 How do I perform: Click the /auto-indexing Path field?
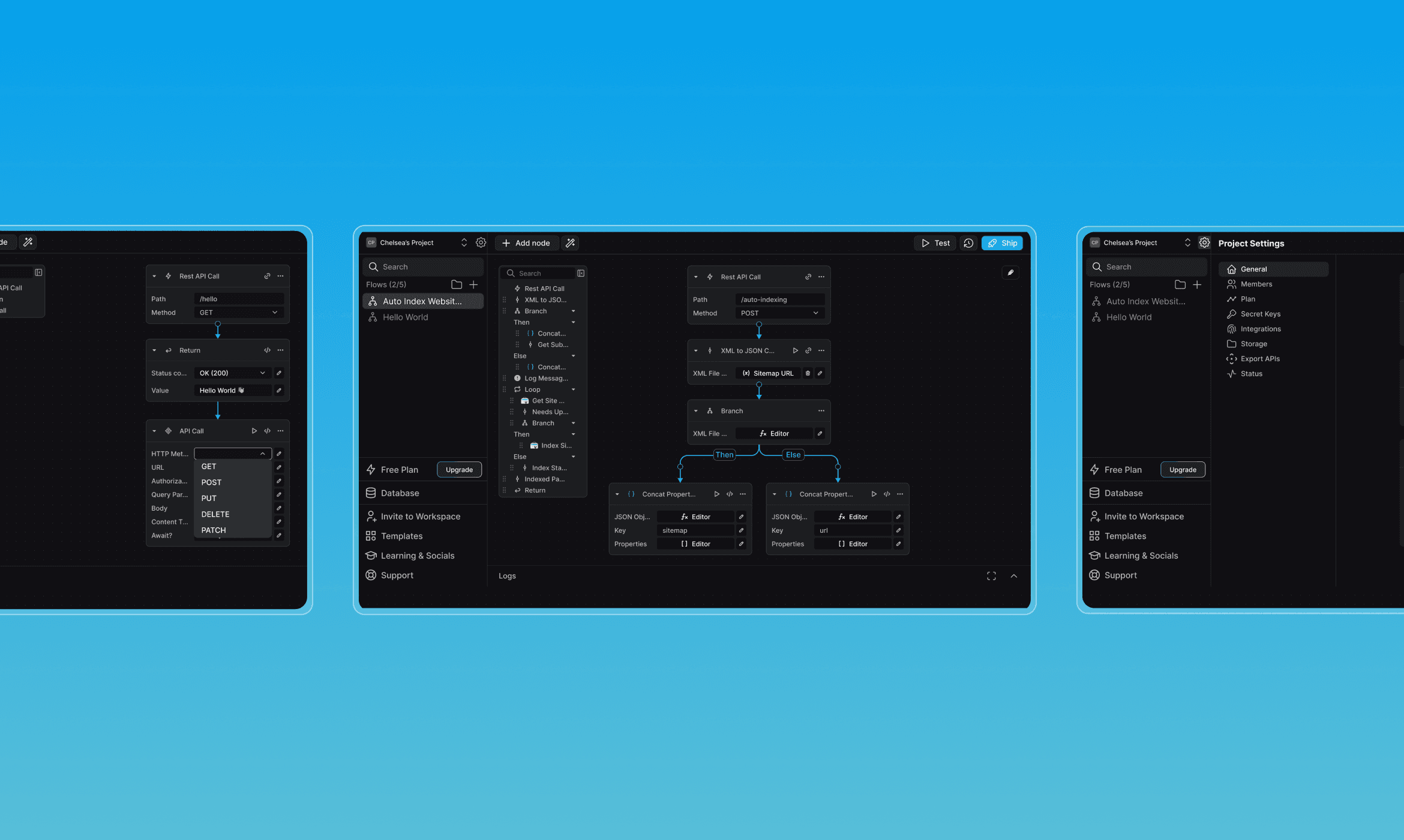coord(779,299)
